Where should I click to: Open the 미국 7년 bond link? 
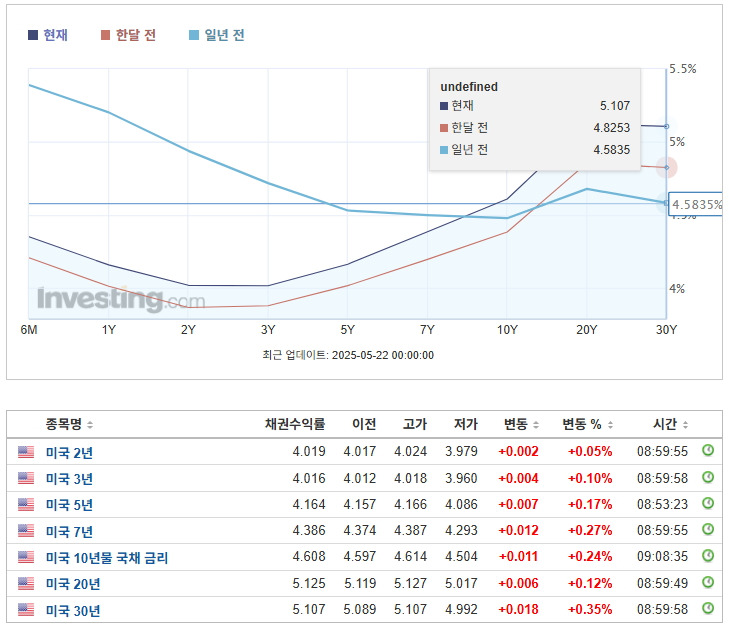point(69,531)
